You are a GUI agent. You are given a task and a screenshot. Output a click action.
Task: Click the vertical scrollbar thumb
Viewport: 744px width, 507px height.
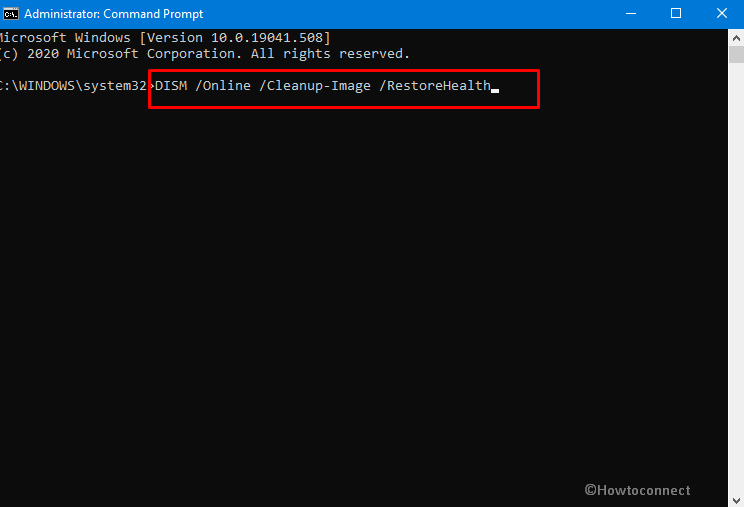click(x=736, y=55)
